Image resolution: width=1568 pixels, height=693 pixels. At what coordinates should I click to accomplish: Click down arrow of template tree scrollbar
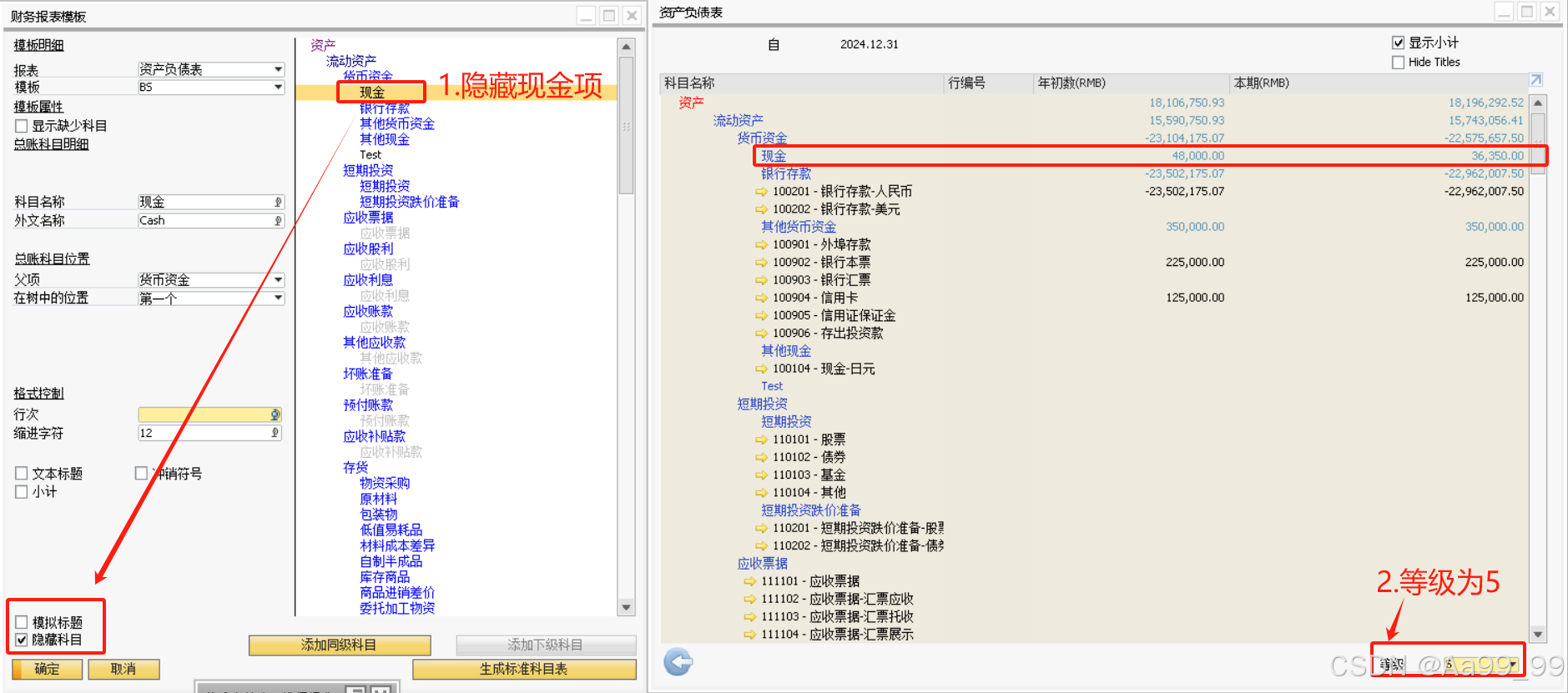coord(627,607)
